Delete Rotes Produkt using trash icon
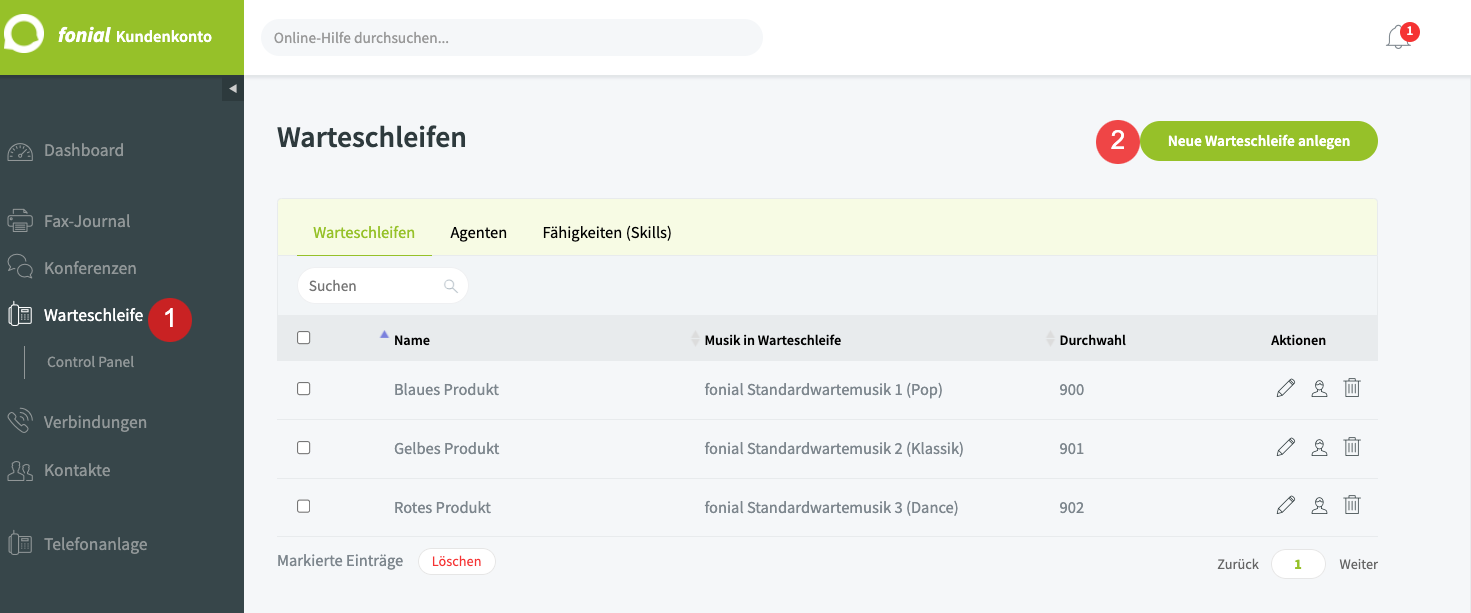This screenshot has width=1471, height=613. (x=1352, y=506)
